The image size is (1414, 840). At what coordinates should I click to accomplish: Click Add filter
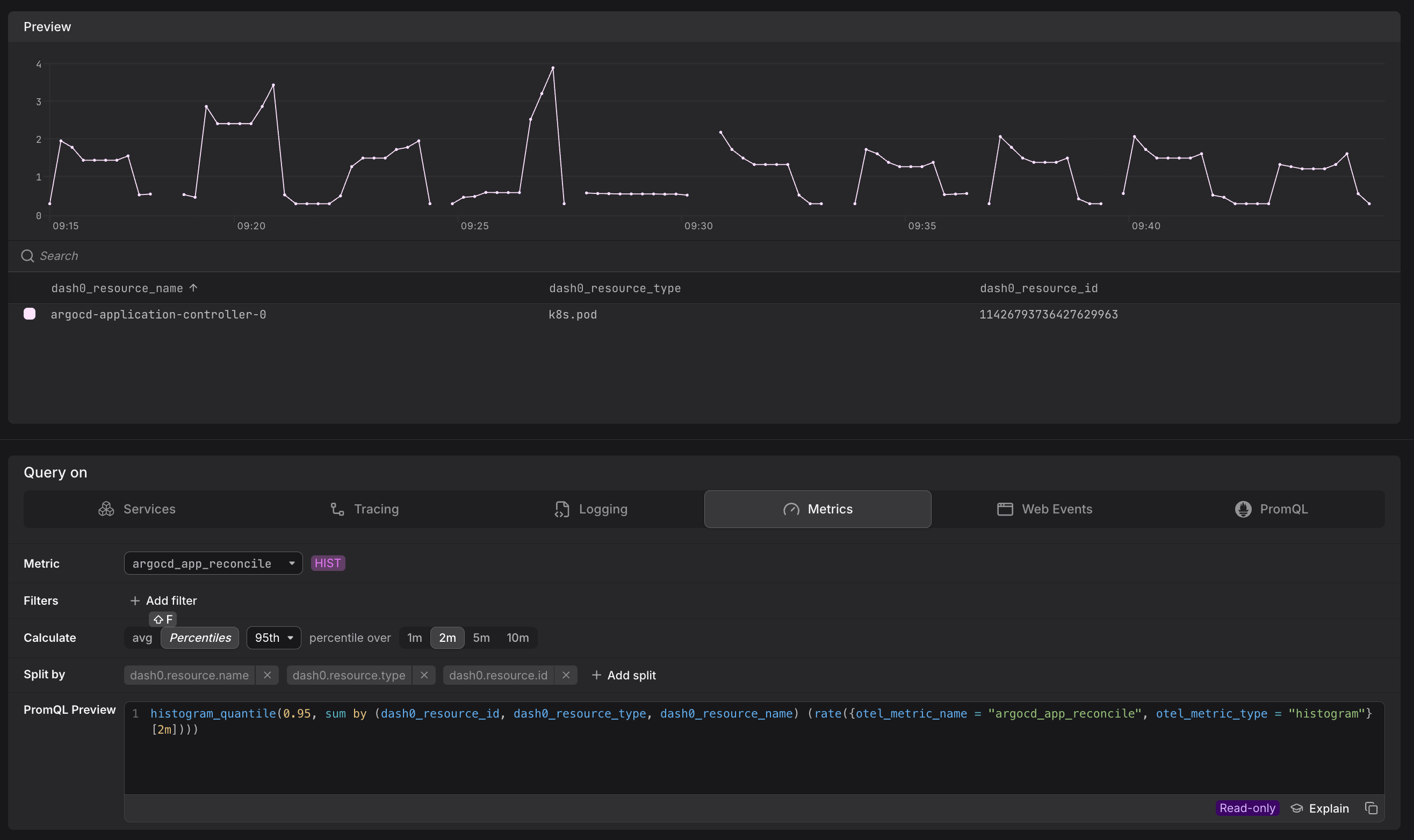[163, 600]
